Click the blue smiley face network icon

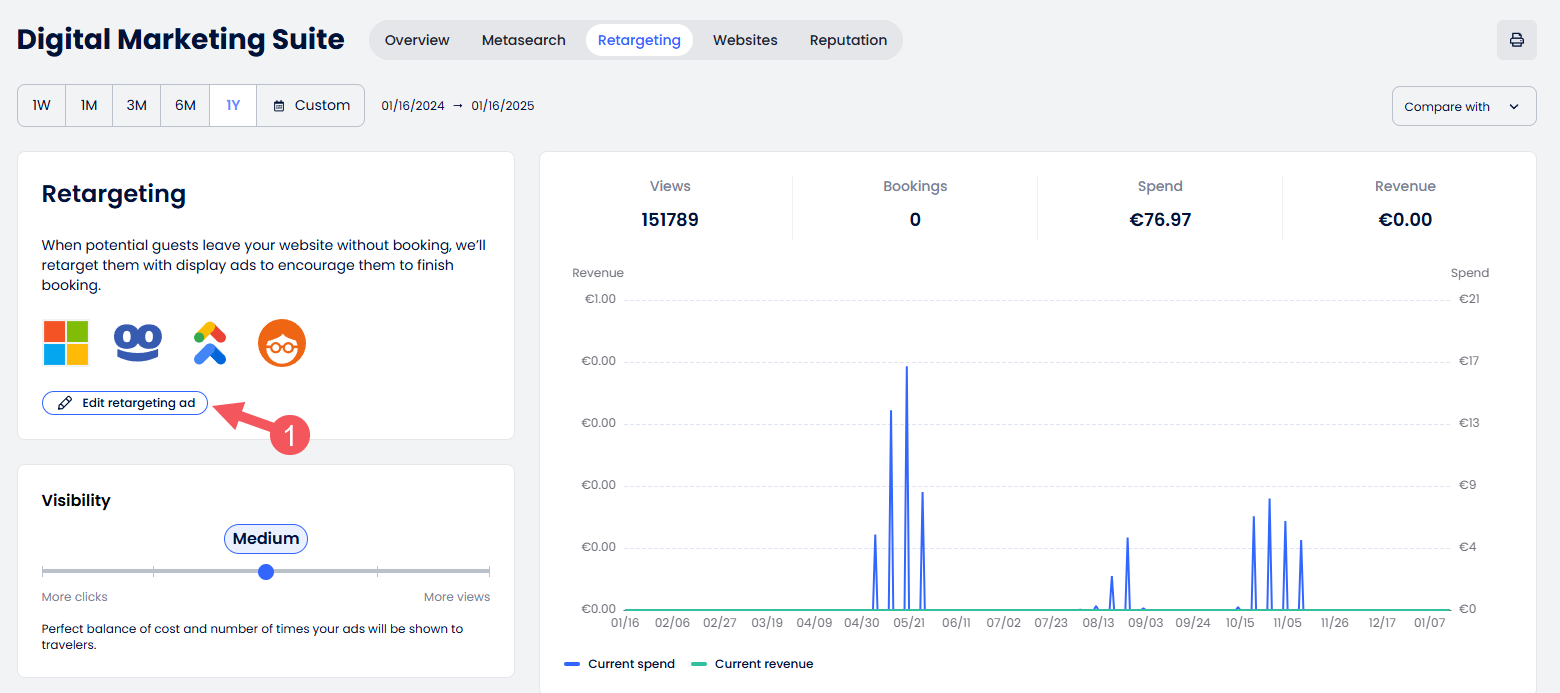click(x=138, y=343)
